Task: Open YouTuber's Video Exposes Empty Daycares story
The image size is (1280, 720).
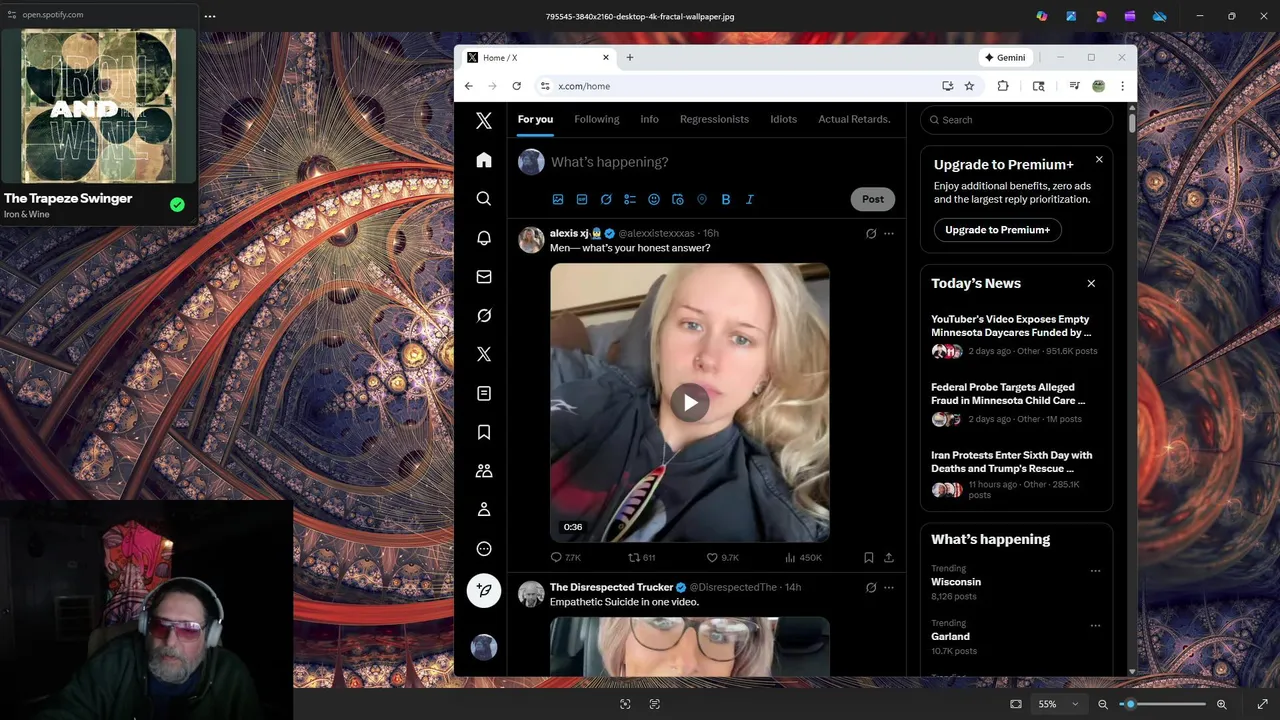Action: 1011,326
